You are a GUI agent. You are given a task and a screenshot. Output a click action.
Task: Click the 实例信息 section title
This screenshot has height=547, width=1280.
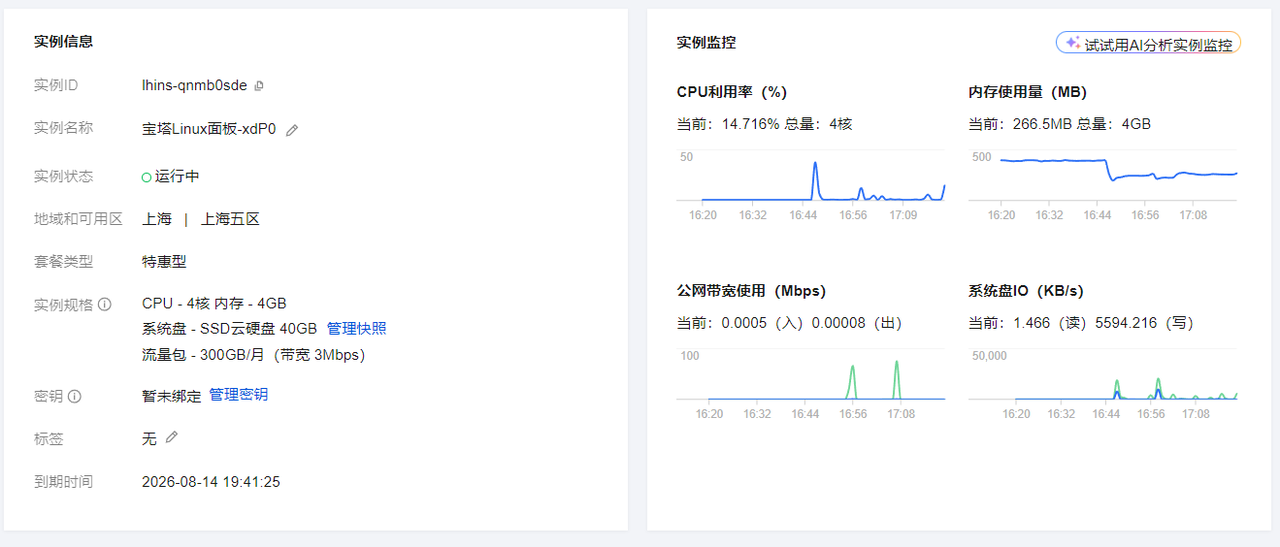pos(64,42)
